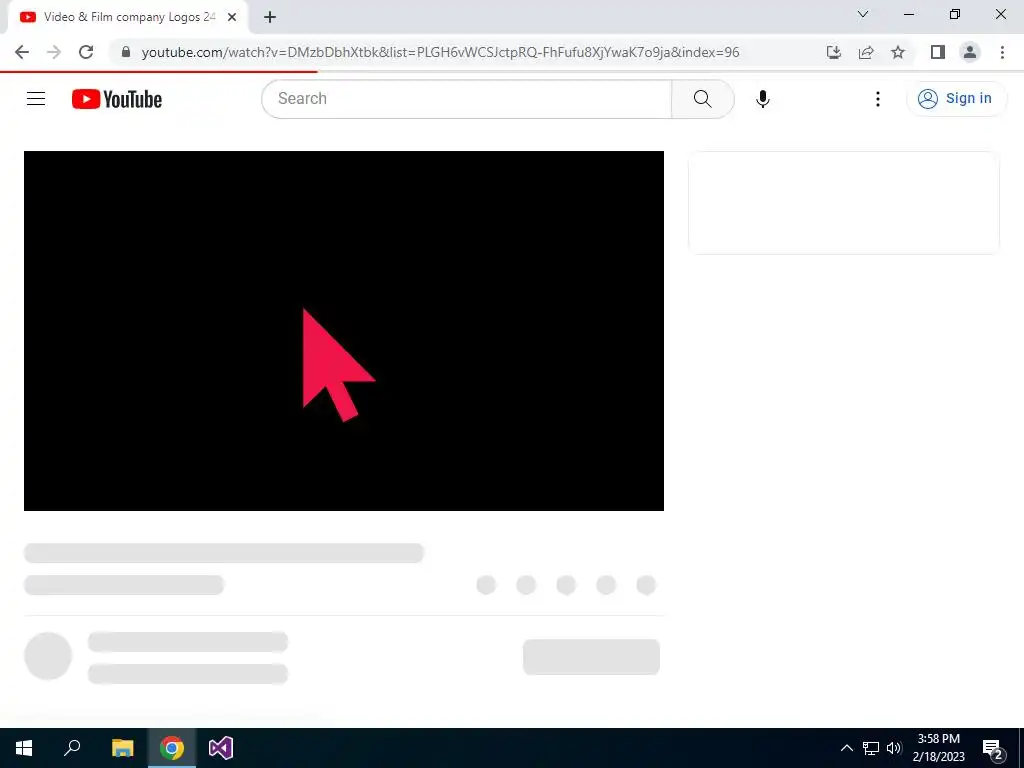Open the Chrome profile menu
This screenshot has height=768, width=1024.
click(x=970, y=52)
